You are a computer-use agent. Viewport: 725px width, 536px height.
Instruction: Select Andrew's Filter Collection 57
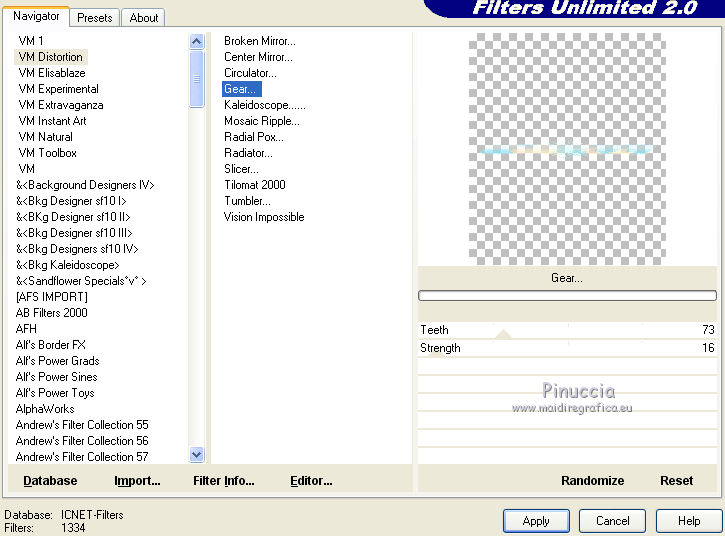82,457
